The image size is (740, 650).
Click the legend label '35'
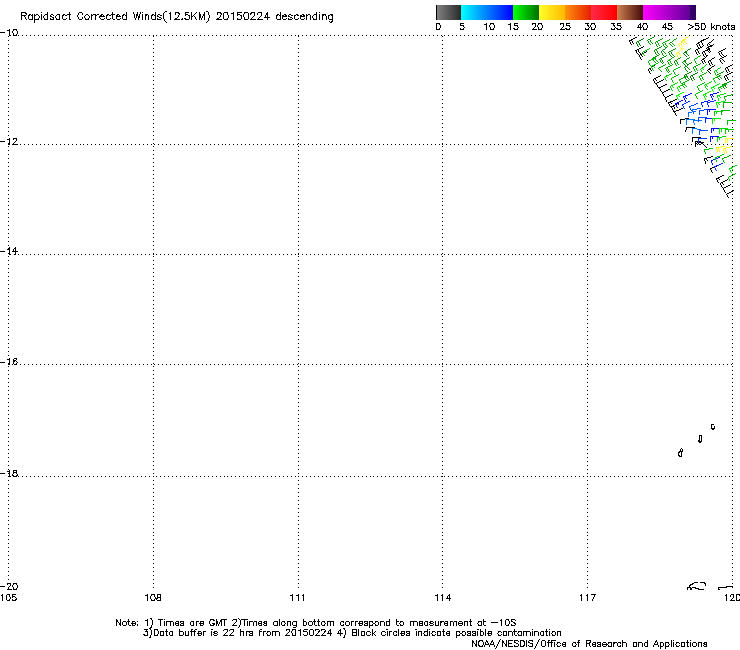[616, 27]
